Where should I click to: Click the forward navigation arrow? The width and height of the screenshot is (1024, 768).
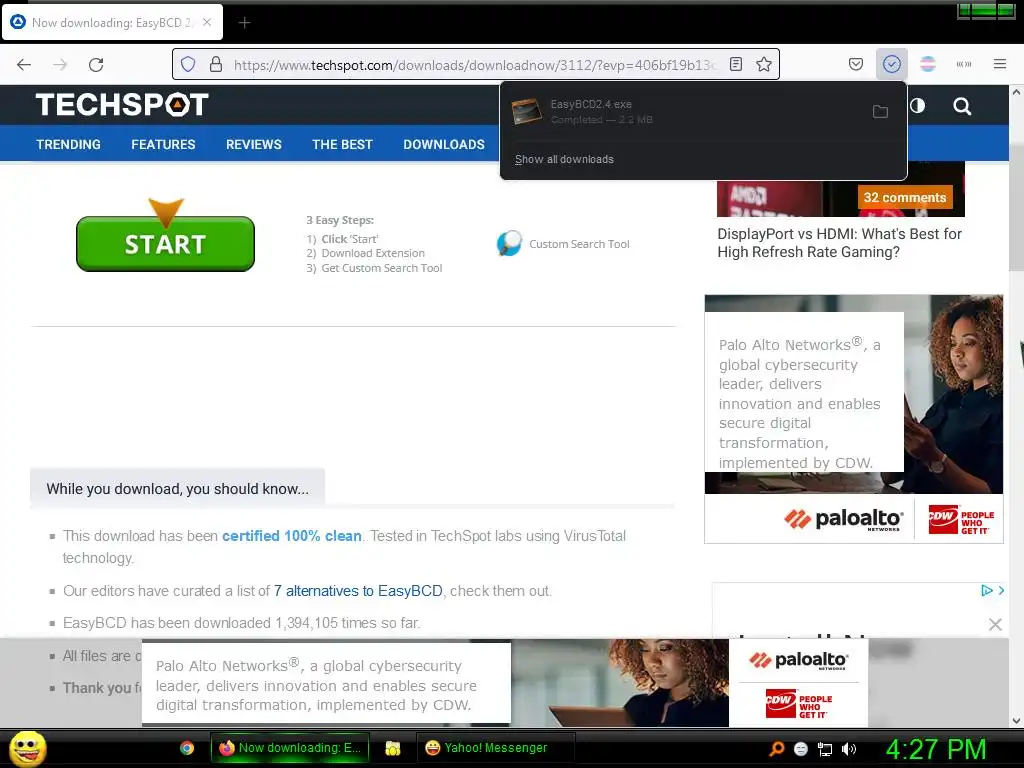60,65
